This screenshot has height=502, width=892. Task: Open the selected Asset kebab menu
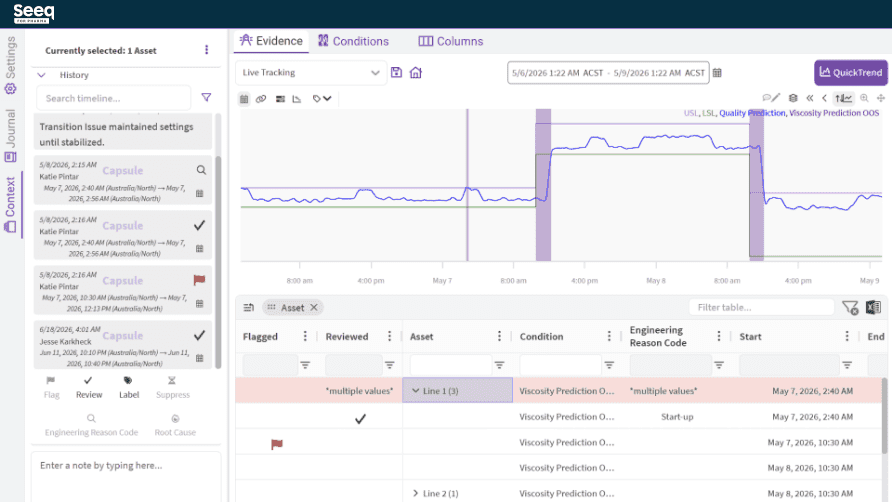click(x=207, y=50)
